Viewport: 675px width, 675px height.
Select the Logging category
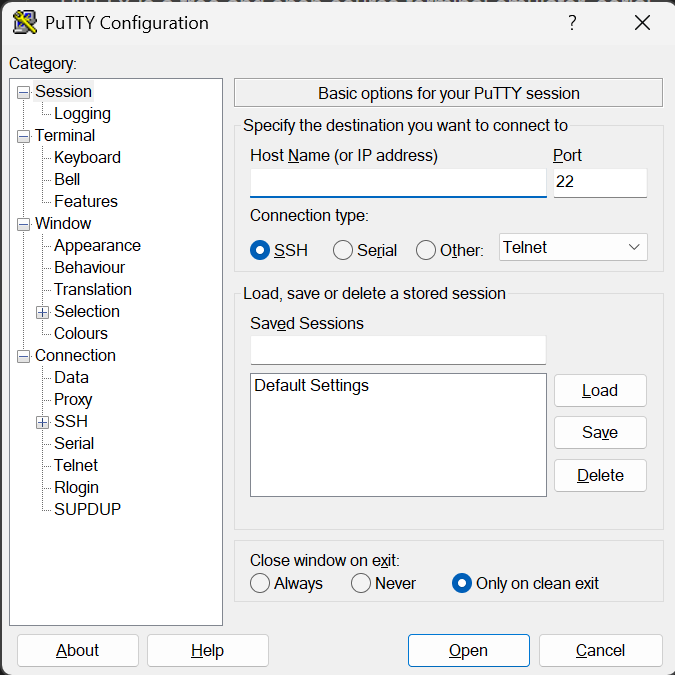(82, 113)
